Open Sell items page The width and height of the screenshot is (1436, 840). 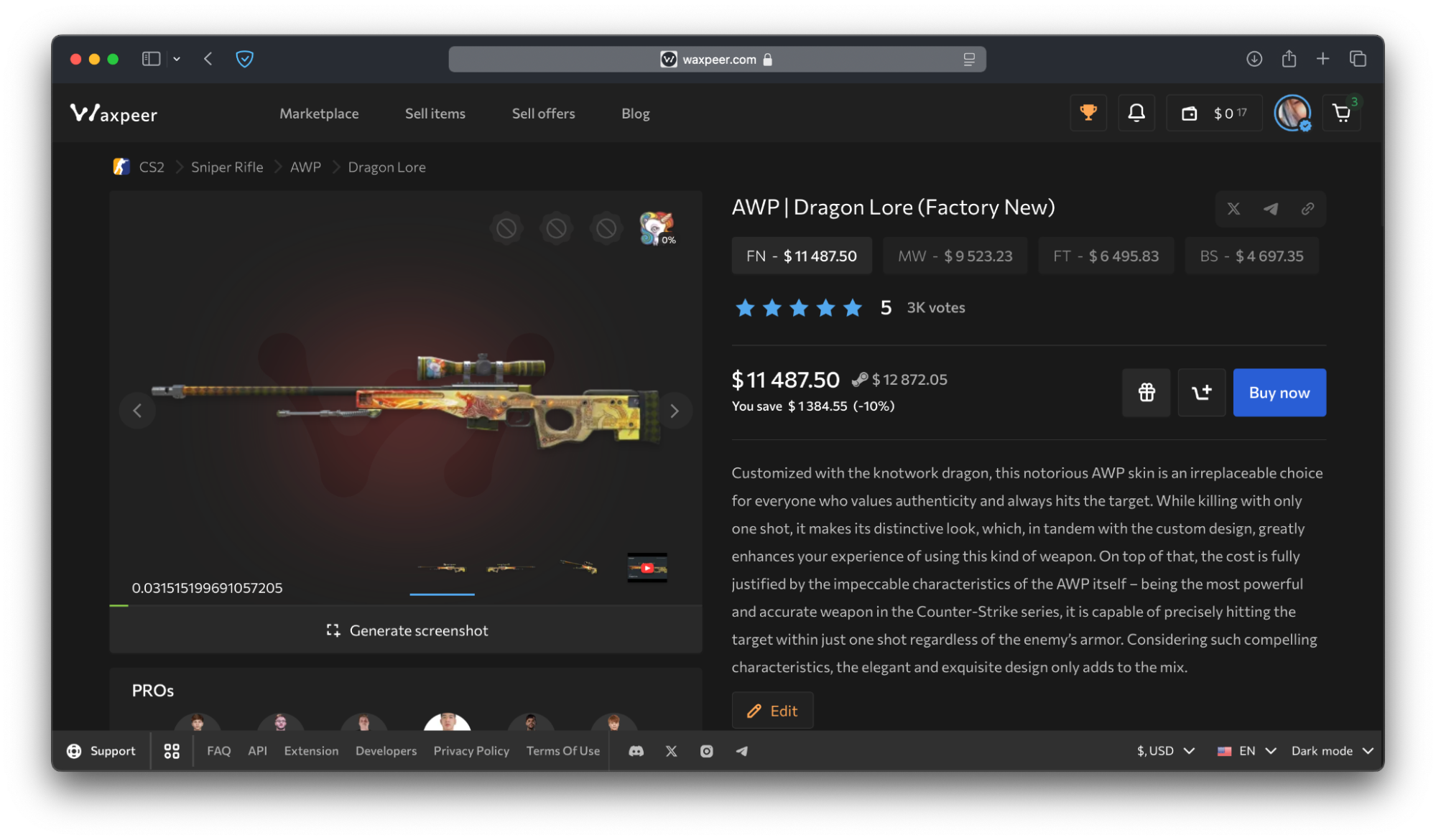point(435,113)
